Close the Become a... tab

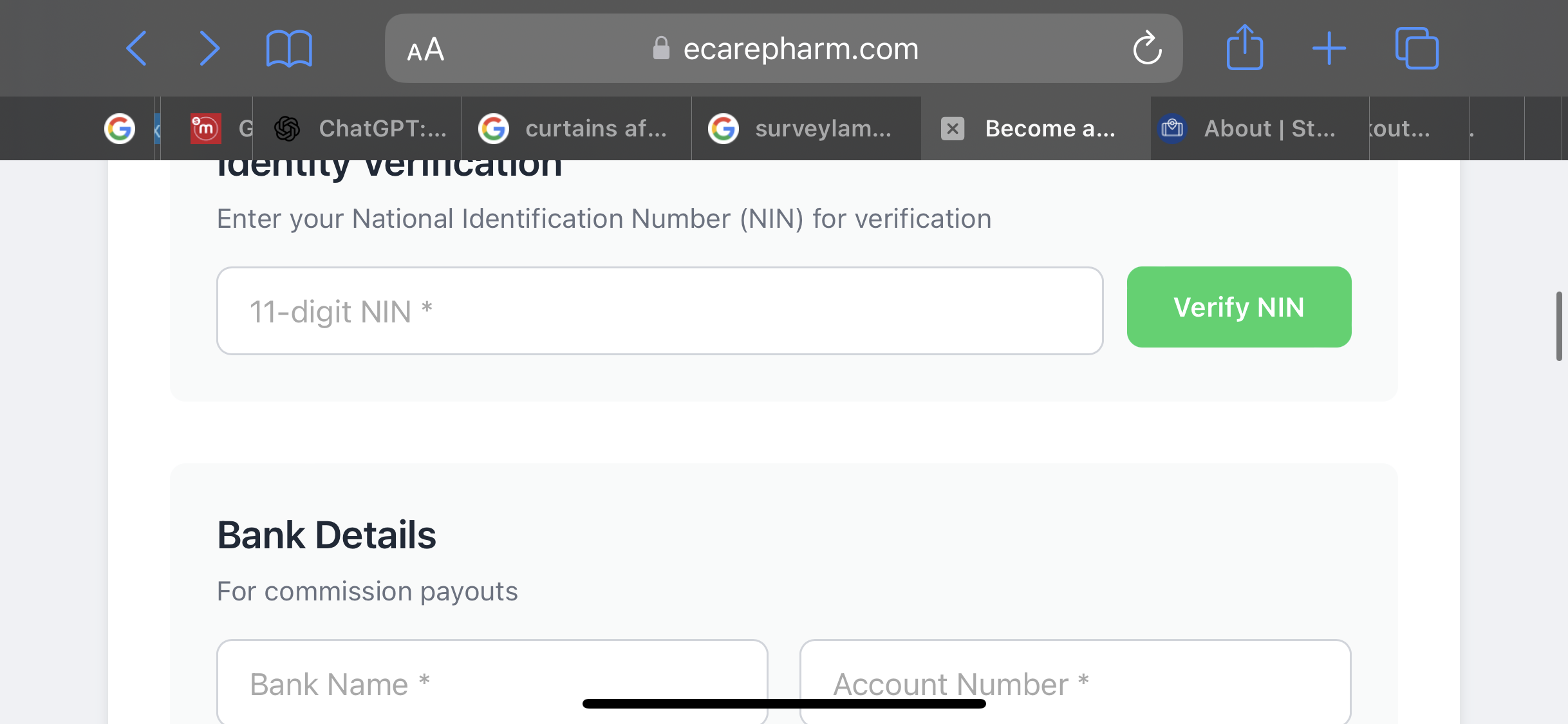click(x=953, y=129)
